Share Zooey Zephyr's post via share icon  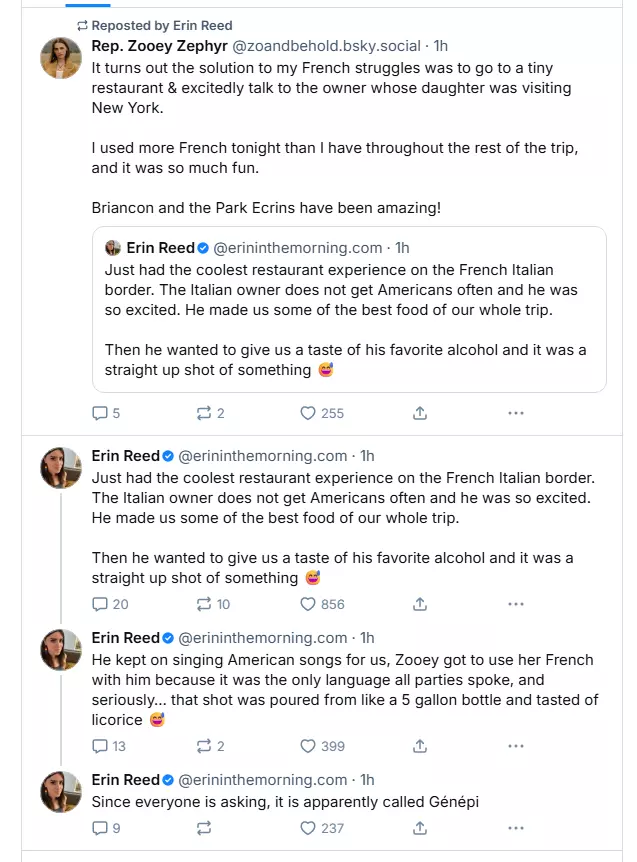pyautogui.click(x=421, y=413)
